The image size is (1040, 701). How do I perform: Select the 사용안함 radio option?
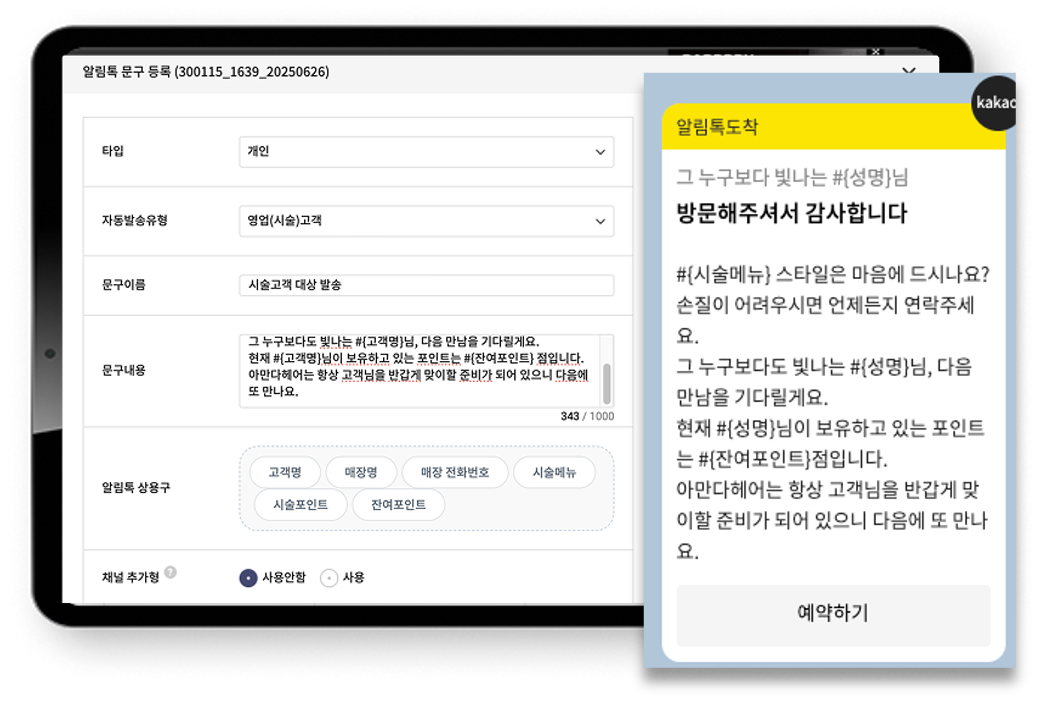(248, 578)
